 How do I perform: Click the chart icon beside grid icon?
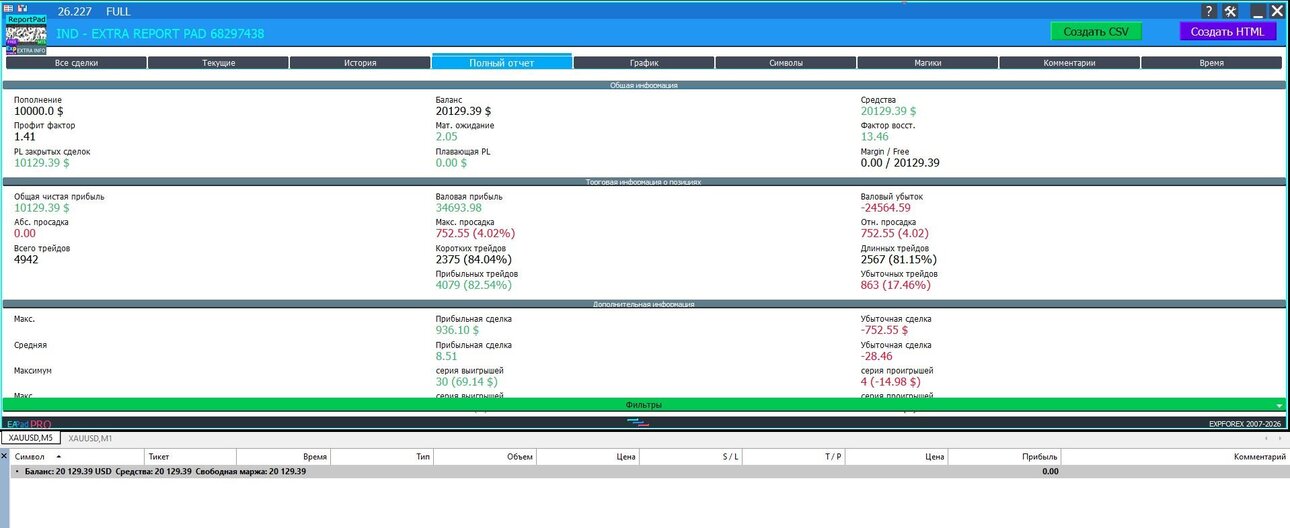click(21, 7)
